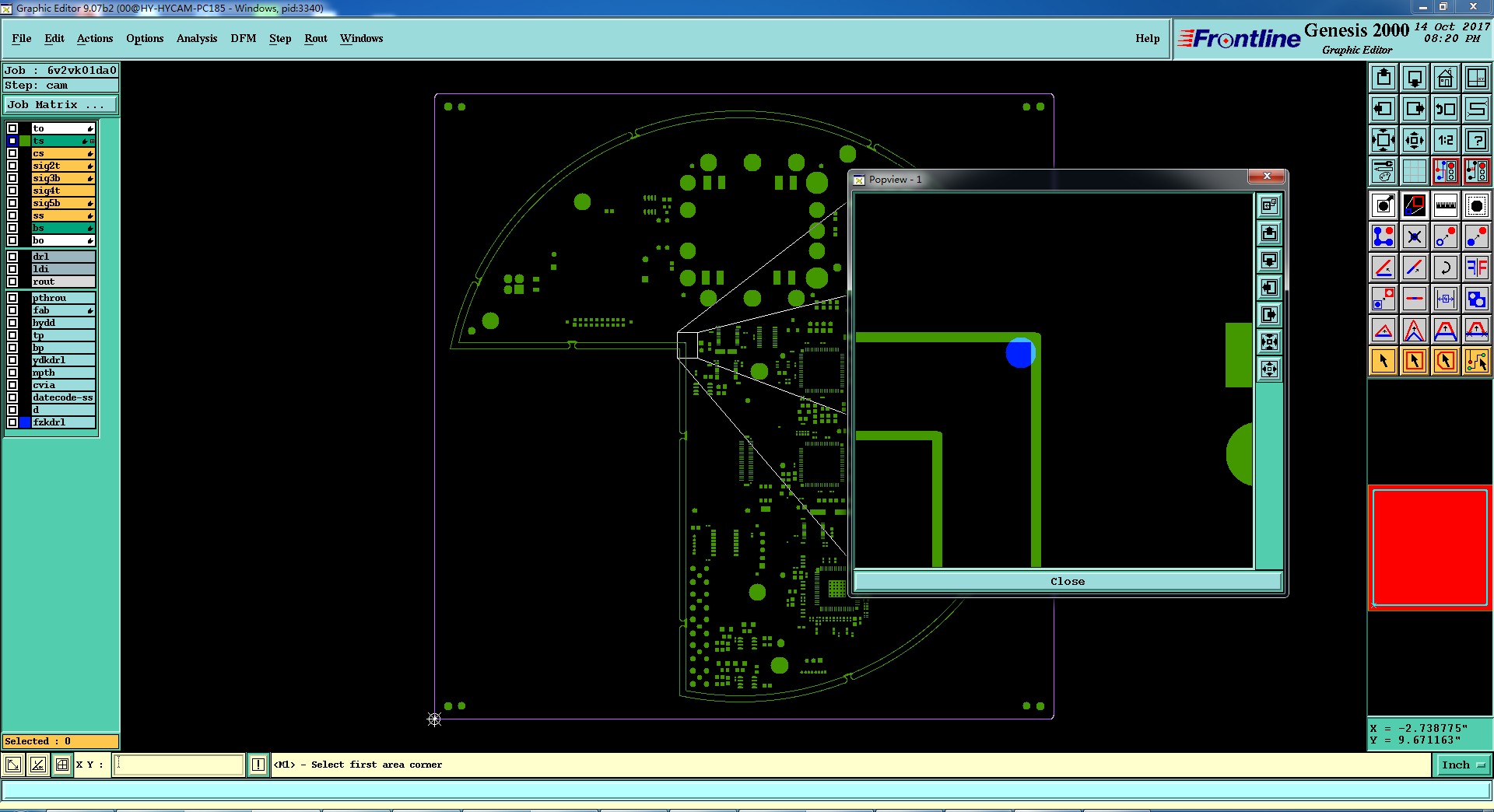Select the 'fab' layer name

(63, 310)
